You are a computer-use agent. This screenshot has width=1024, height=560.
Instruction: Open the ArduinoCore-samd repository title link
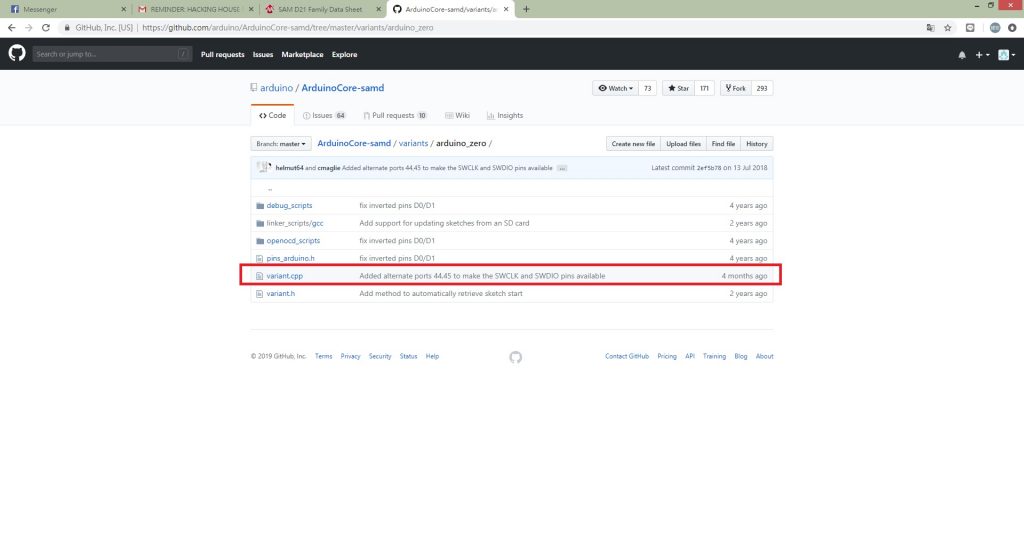click(x=342, y=88)
